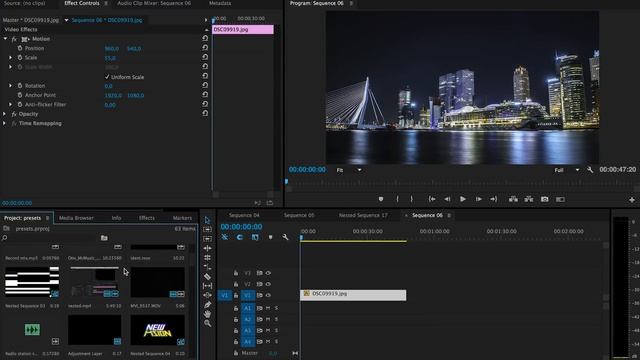Click the Scale value field
This screenshot has width=640, height=360.
pyautogui.click(x=110, y=58)
